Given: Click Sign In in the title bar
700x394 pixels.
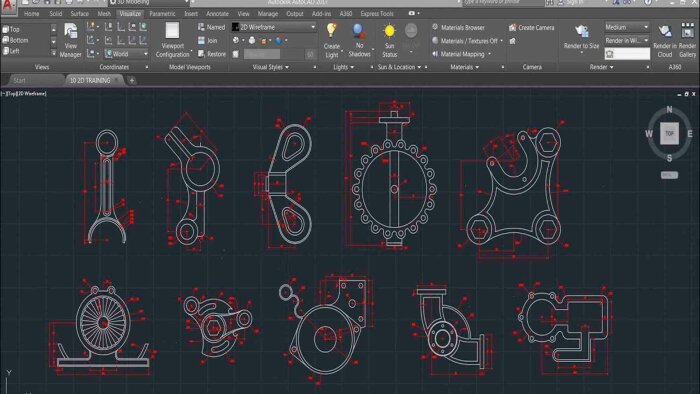Looking at the screenshot, I should pyautogui.click(x=575, y=3).
